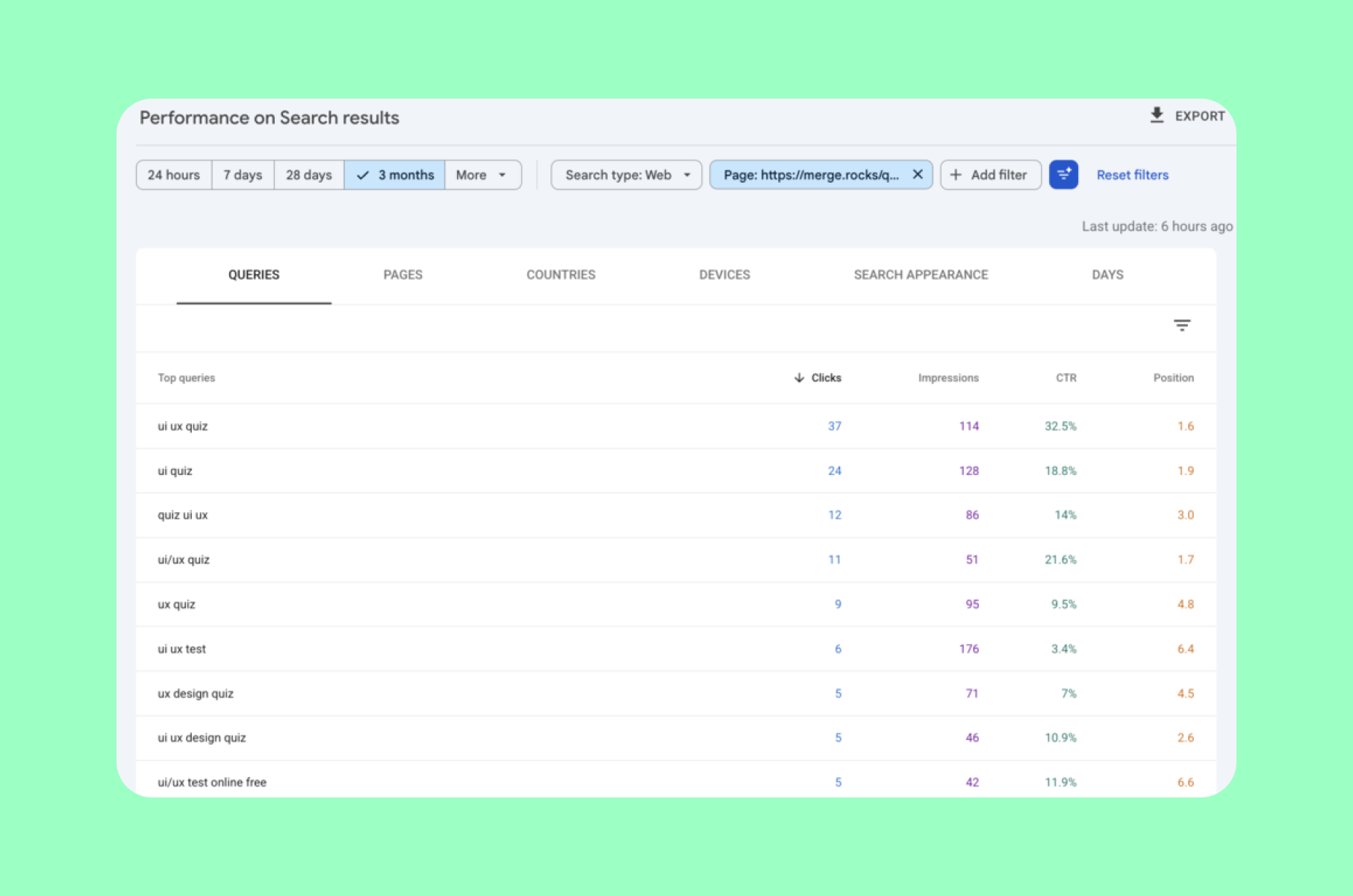Screen dimensions: 1353x896
Task: Select the 'ui ux test' query row
Action: pyautogui.click(x=676, y=649)
